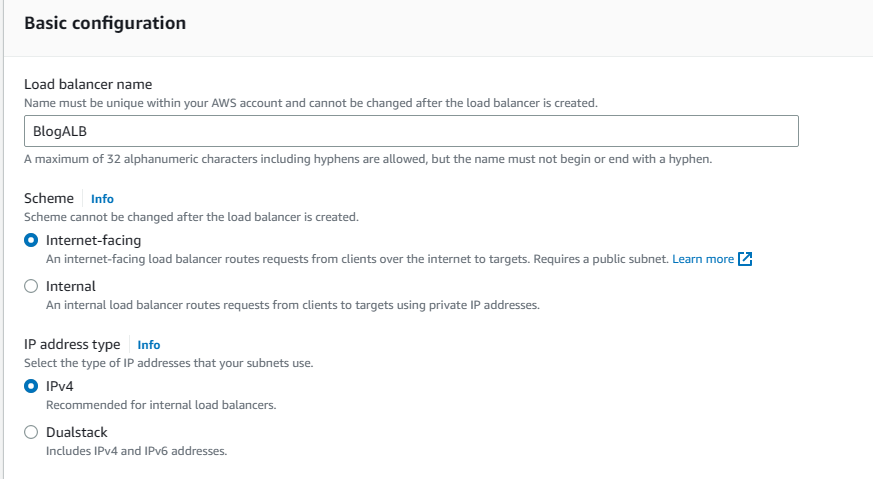
Task: Click the Internet-facing option label text
Action: [93, 240]
